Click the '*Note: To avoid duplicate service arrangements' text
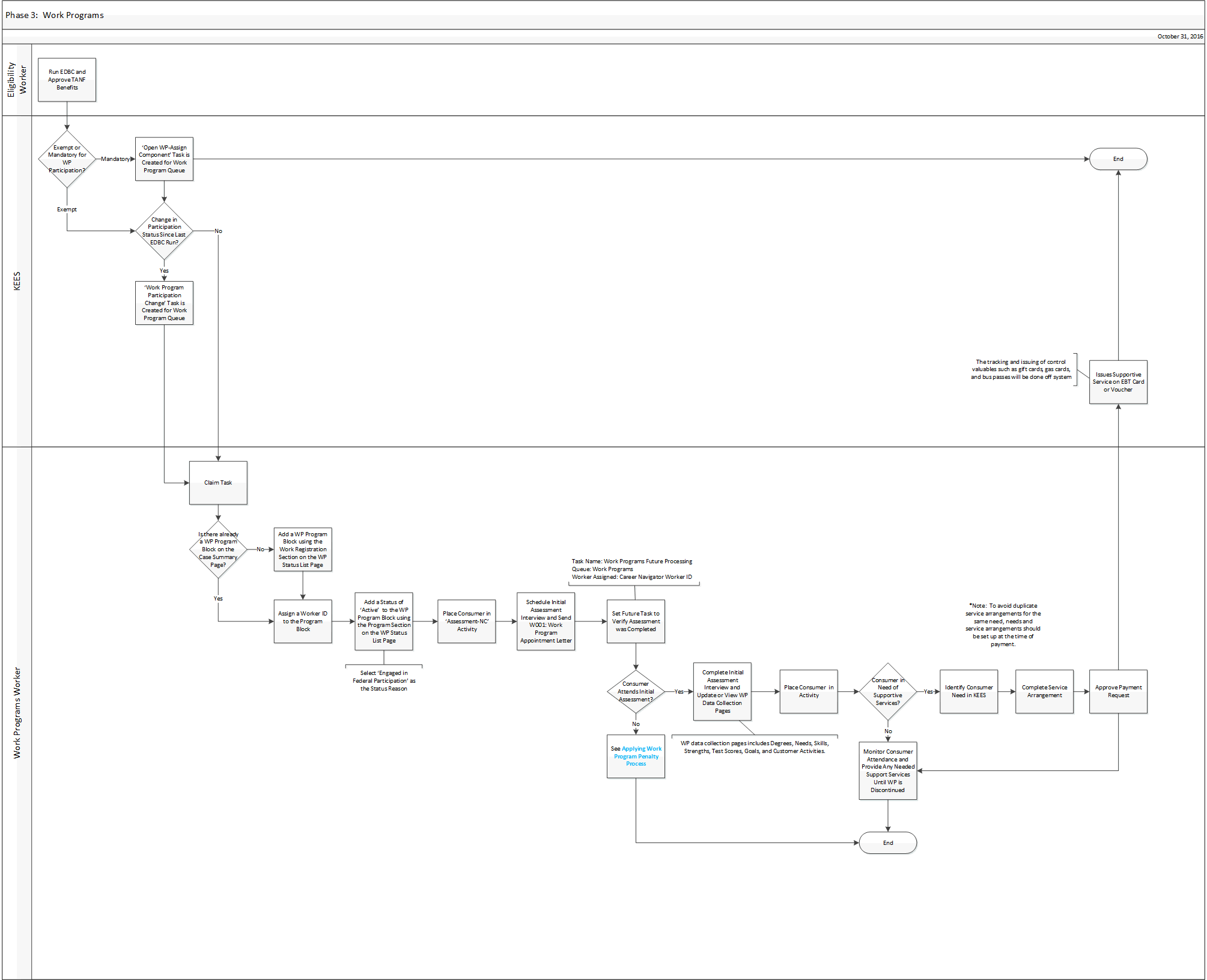The height and width of the screenshot is (980, 1207). pos(1003,625)
